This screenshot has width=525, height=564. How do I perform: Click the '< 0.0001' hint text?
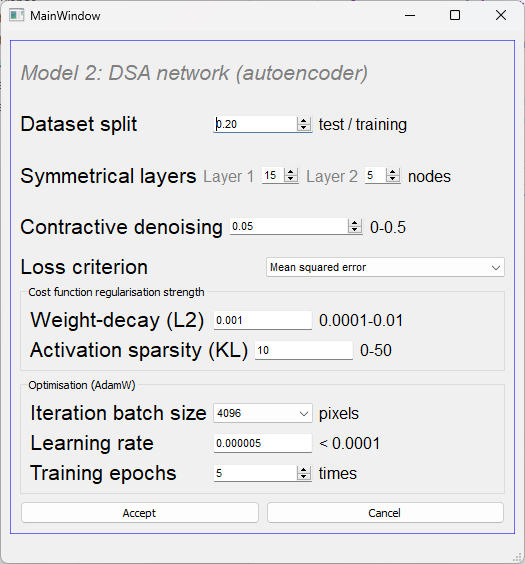(x=349, y=444)
